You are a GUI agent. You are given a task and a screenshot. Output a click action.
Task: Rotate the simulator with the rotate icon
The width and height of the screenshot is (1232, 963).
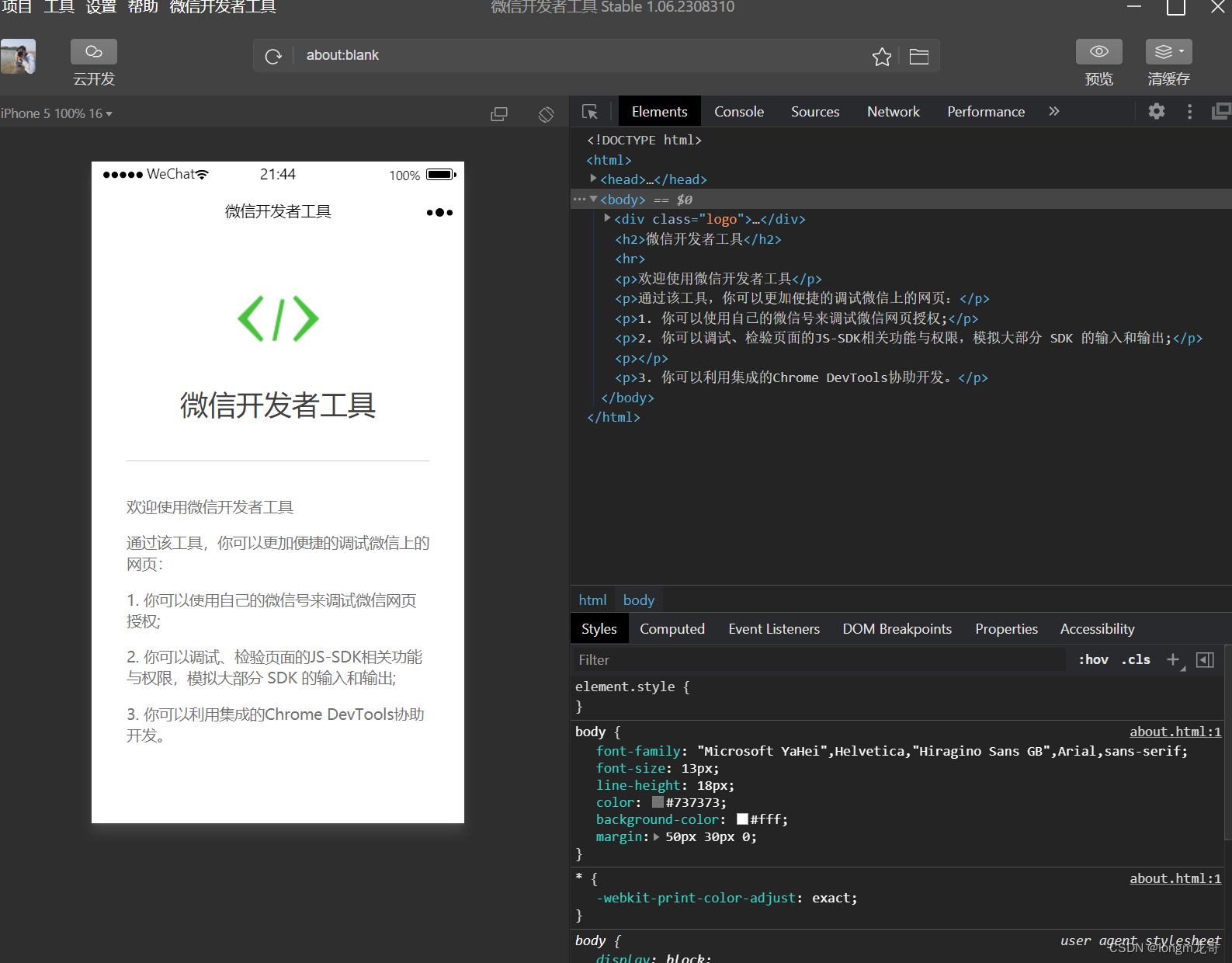click(x=547, y=114)
